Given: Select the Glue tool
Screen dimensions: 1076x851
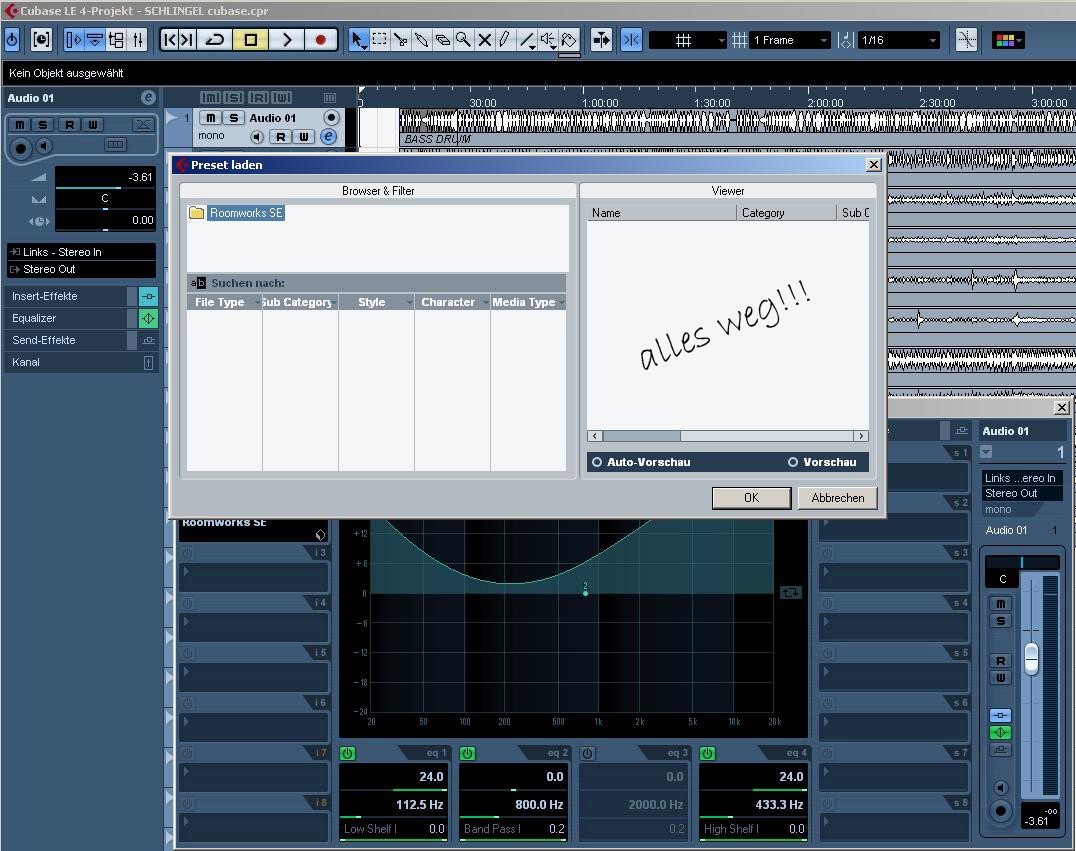Looking at the screenshot, I should click(421, 40).
